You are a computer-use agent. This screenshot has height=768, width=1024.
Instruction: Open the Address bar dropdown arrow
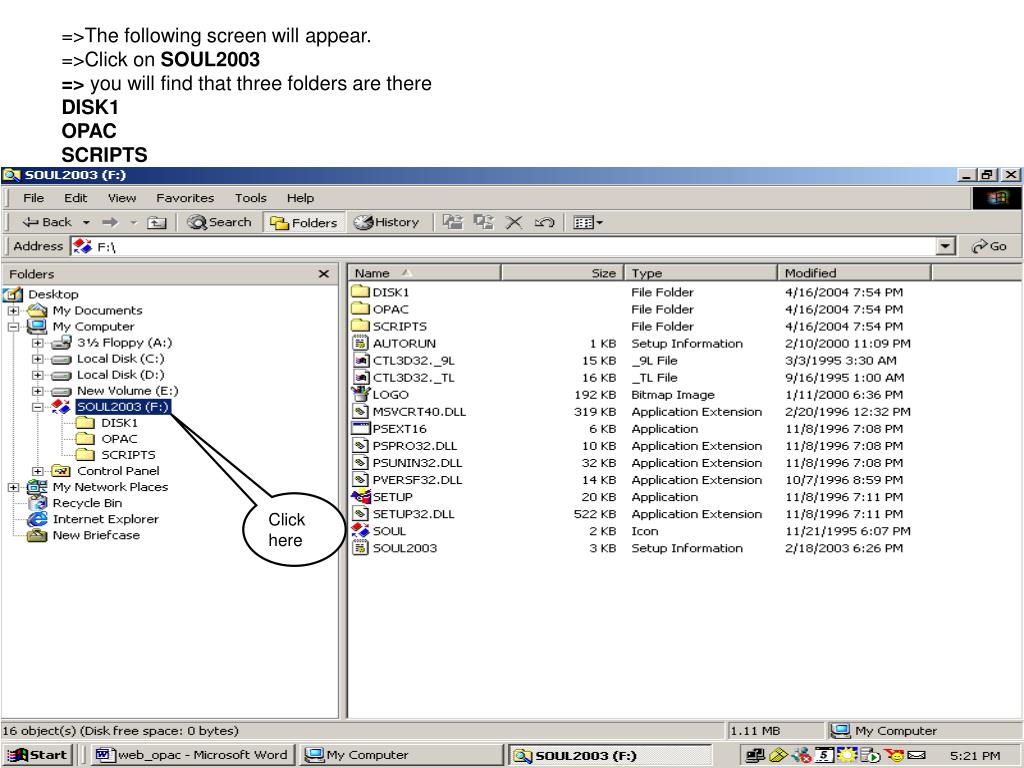coord(945,246)
